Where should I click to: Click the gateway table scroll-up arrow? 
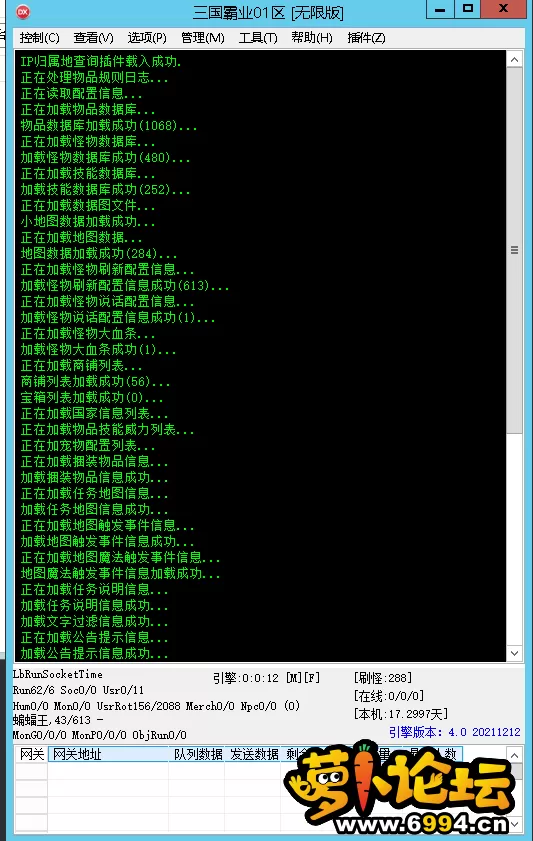coord(514,755)
